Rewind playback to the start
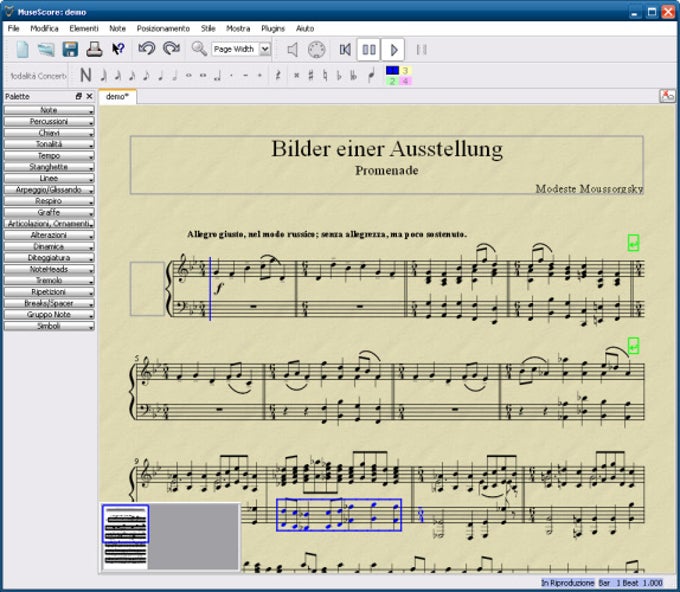680x592 pixels. [x=345, y=49]
